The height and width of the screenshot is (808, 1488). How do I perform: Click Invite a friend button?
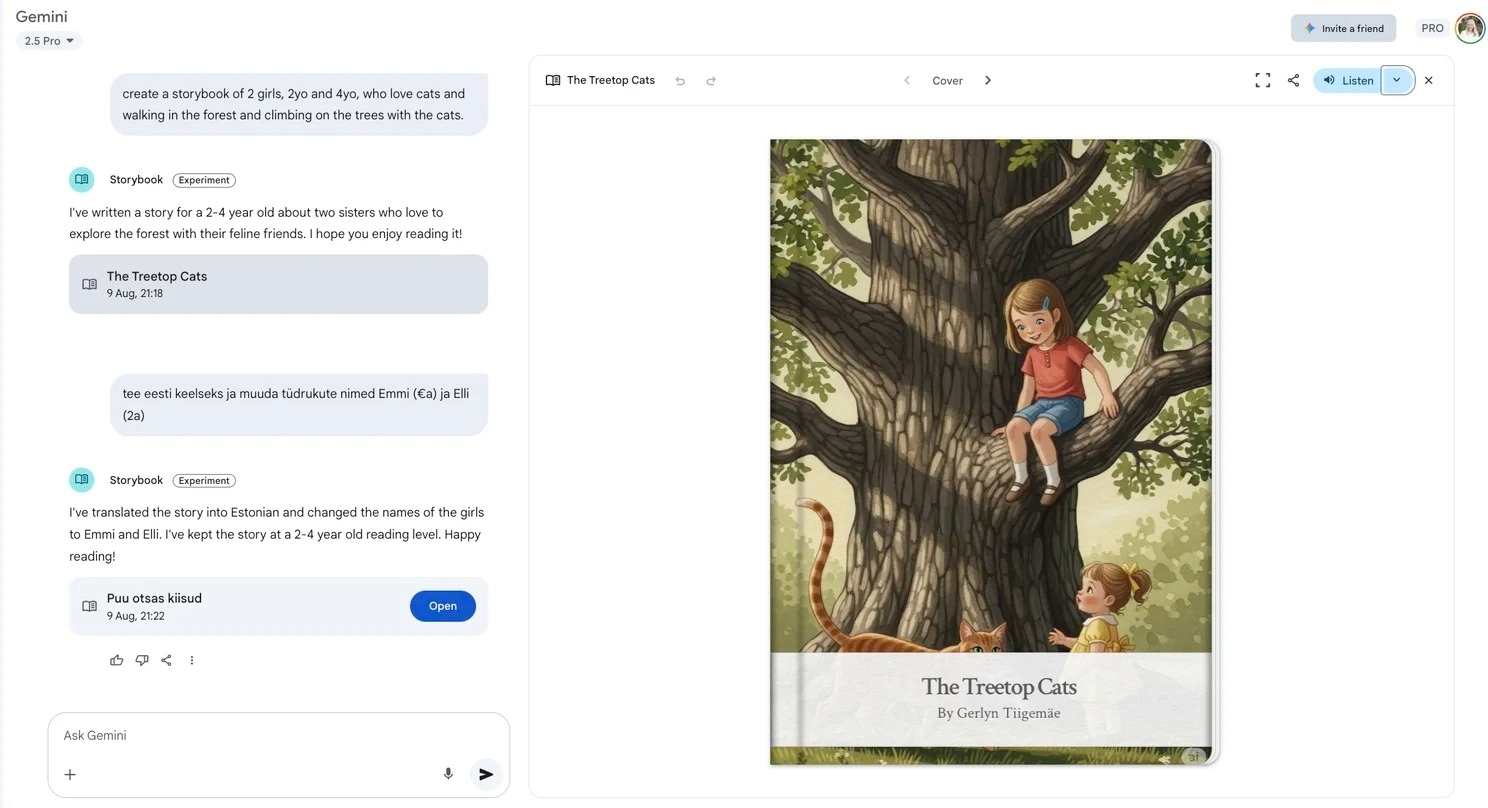pyautogui.click(x=1343, y=28)
